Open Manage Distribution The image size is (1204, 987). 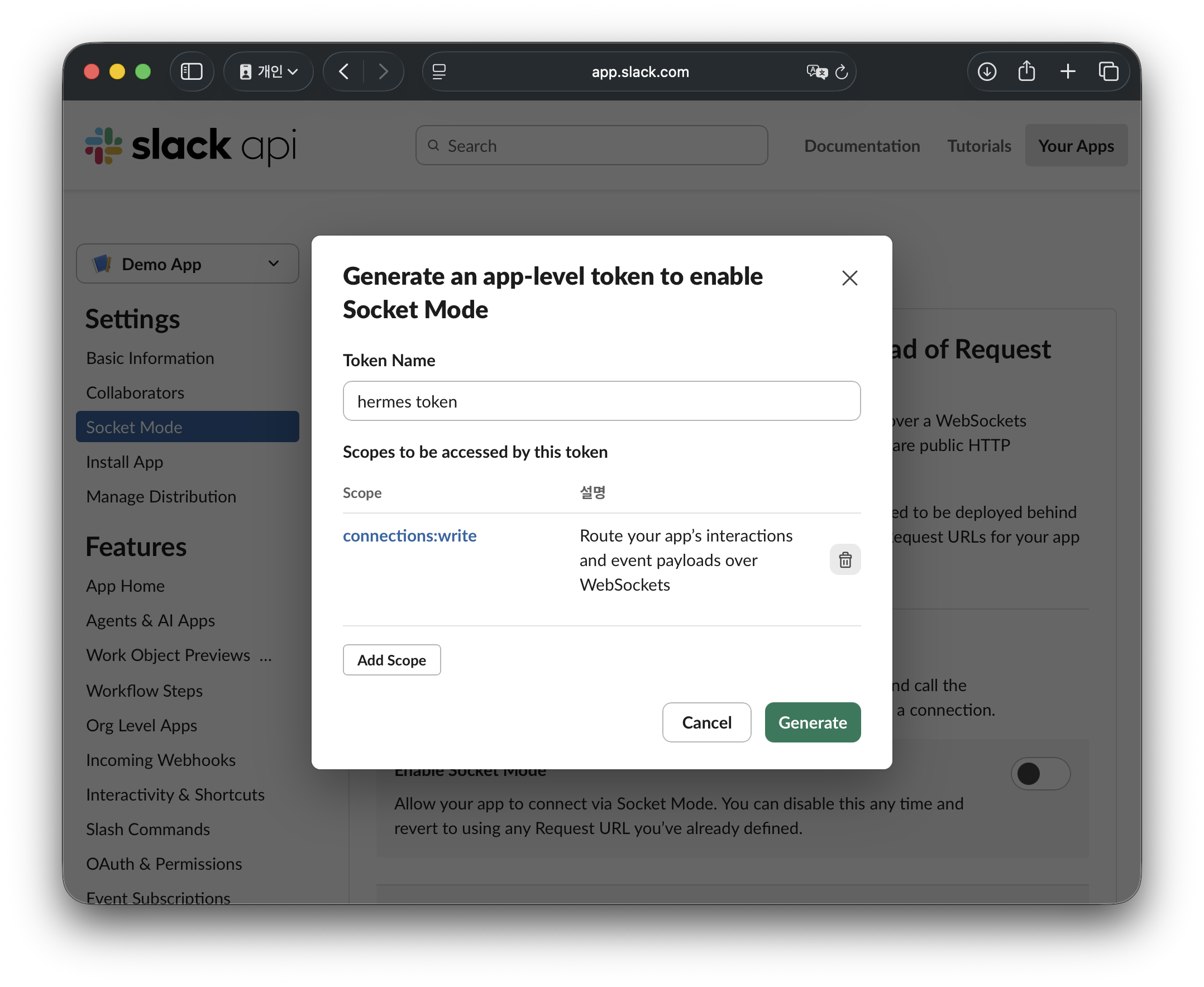point(161,497)
